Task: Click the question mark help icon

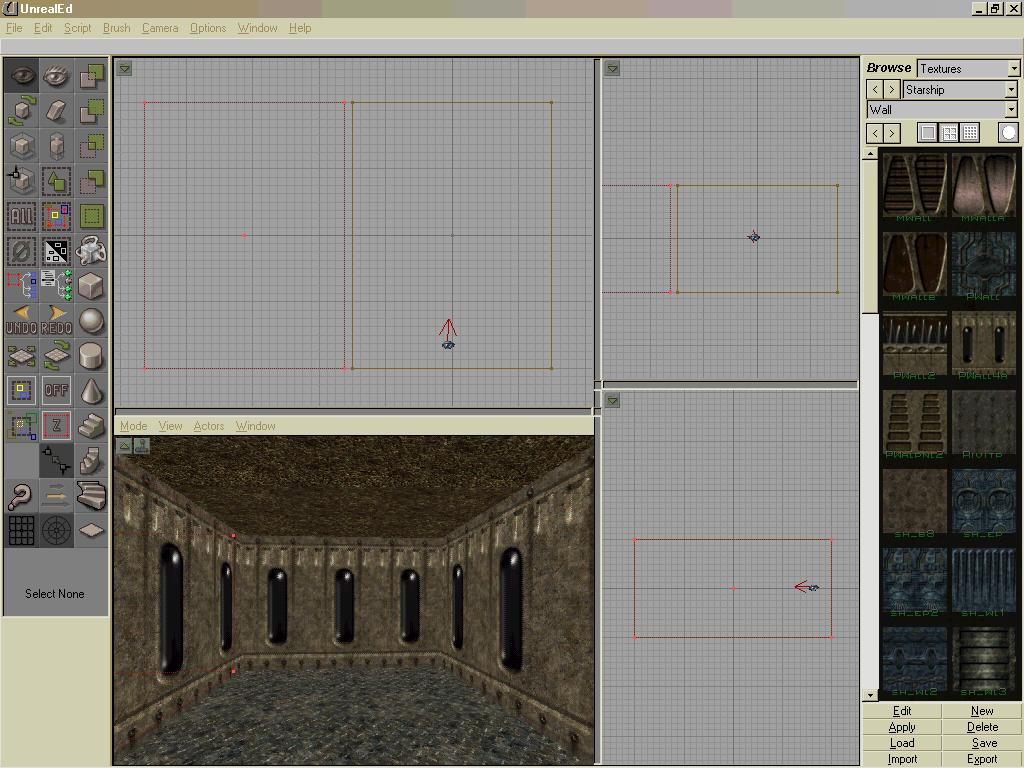Action: pyautogui.click(x=21, y=496)
